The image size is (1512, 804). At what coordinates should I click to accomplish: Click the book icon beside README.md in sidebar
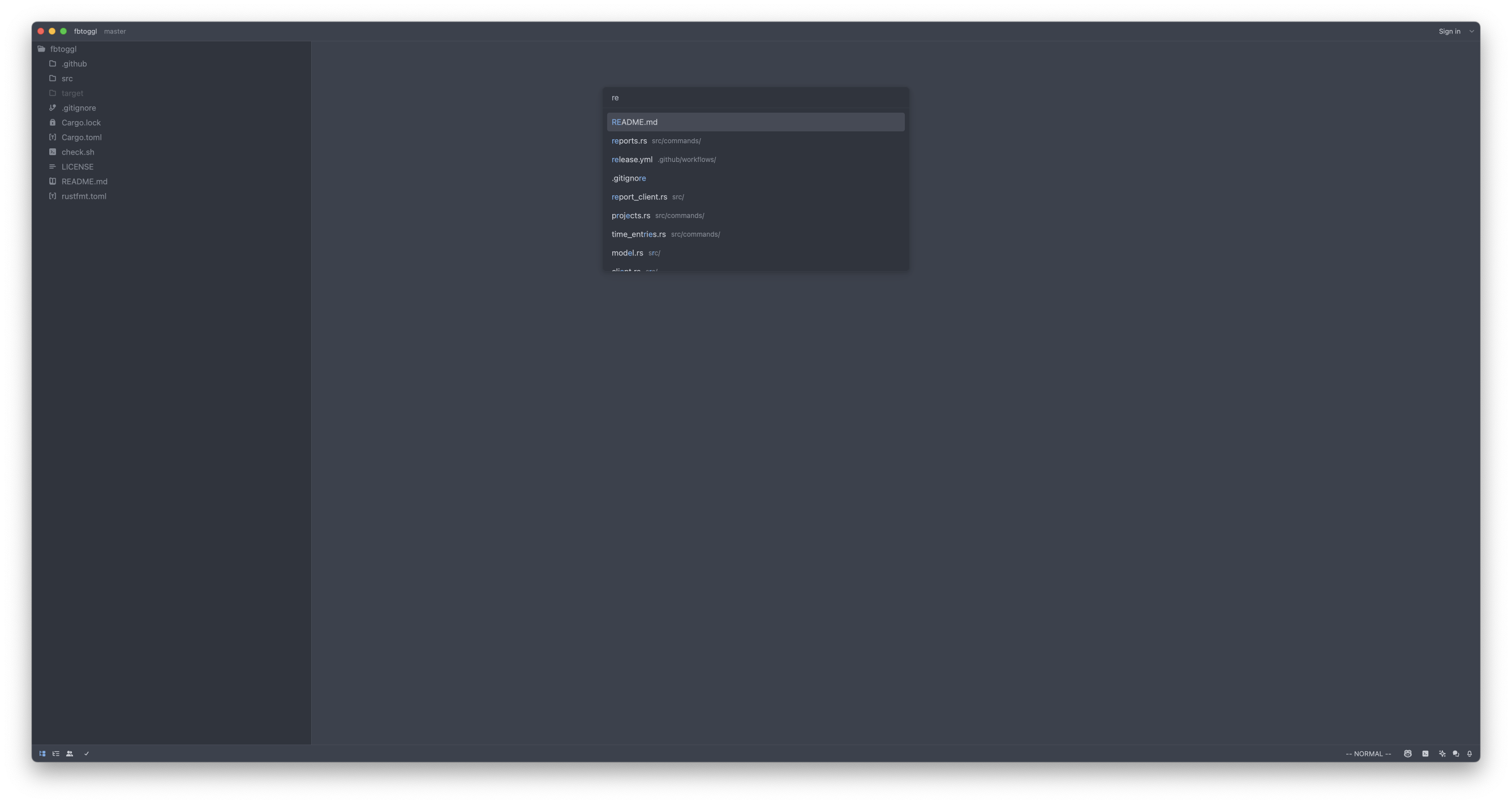tap(52, 181)
